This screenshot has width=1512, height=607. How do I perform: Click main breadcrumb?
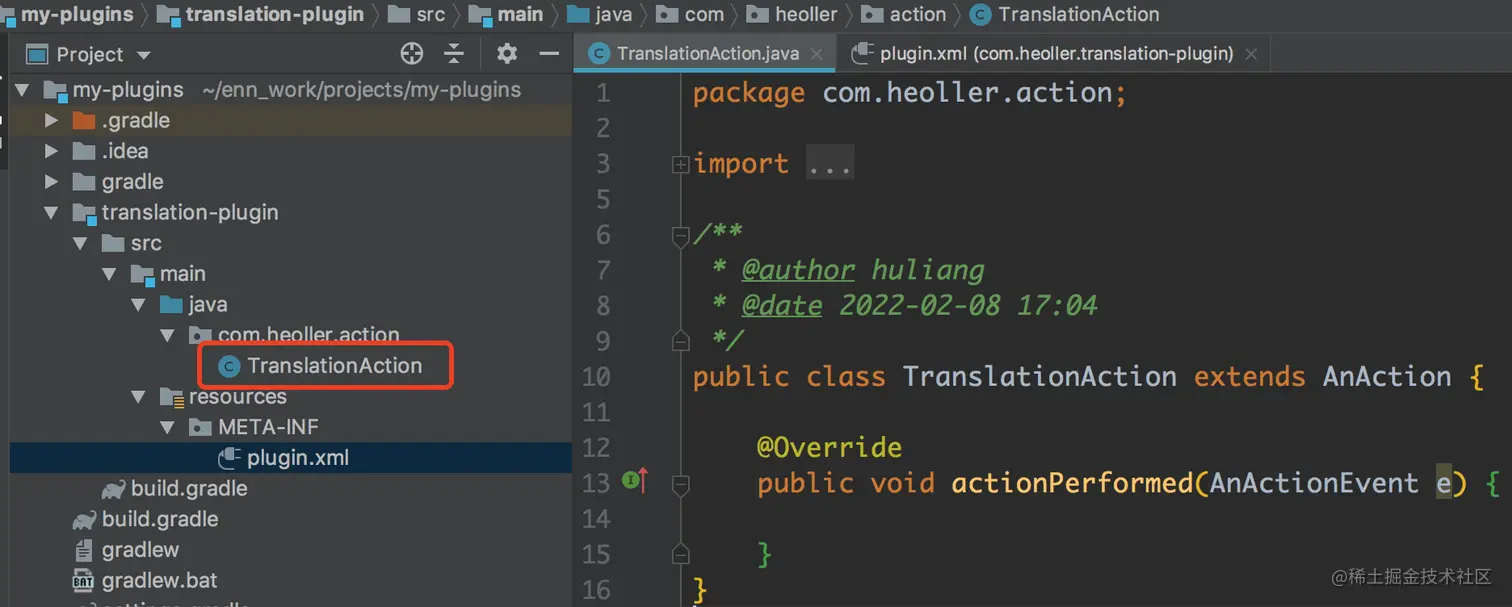[x=520, y=14]
